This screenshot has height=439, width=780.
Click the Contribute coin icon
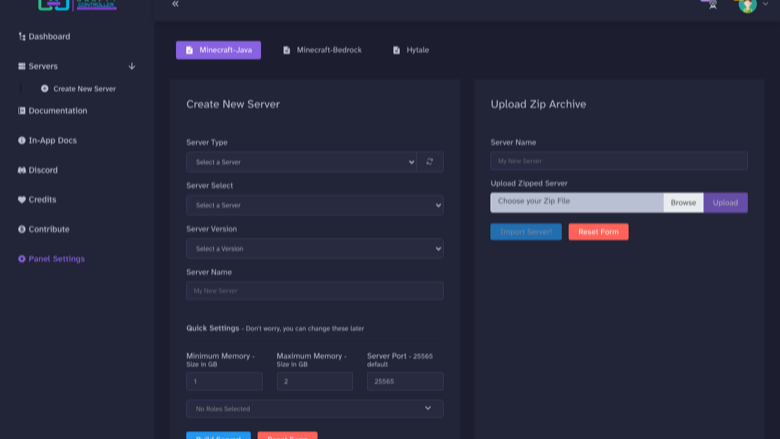click(22, 229)
